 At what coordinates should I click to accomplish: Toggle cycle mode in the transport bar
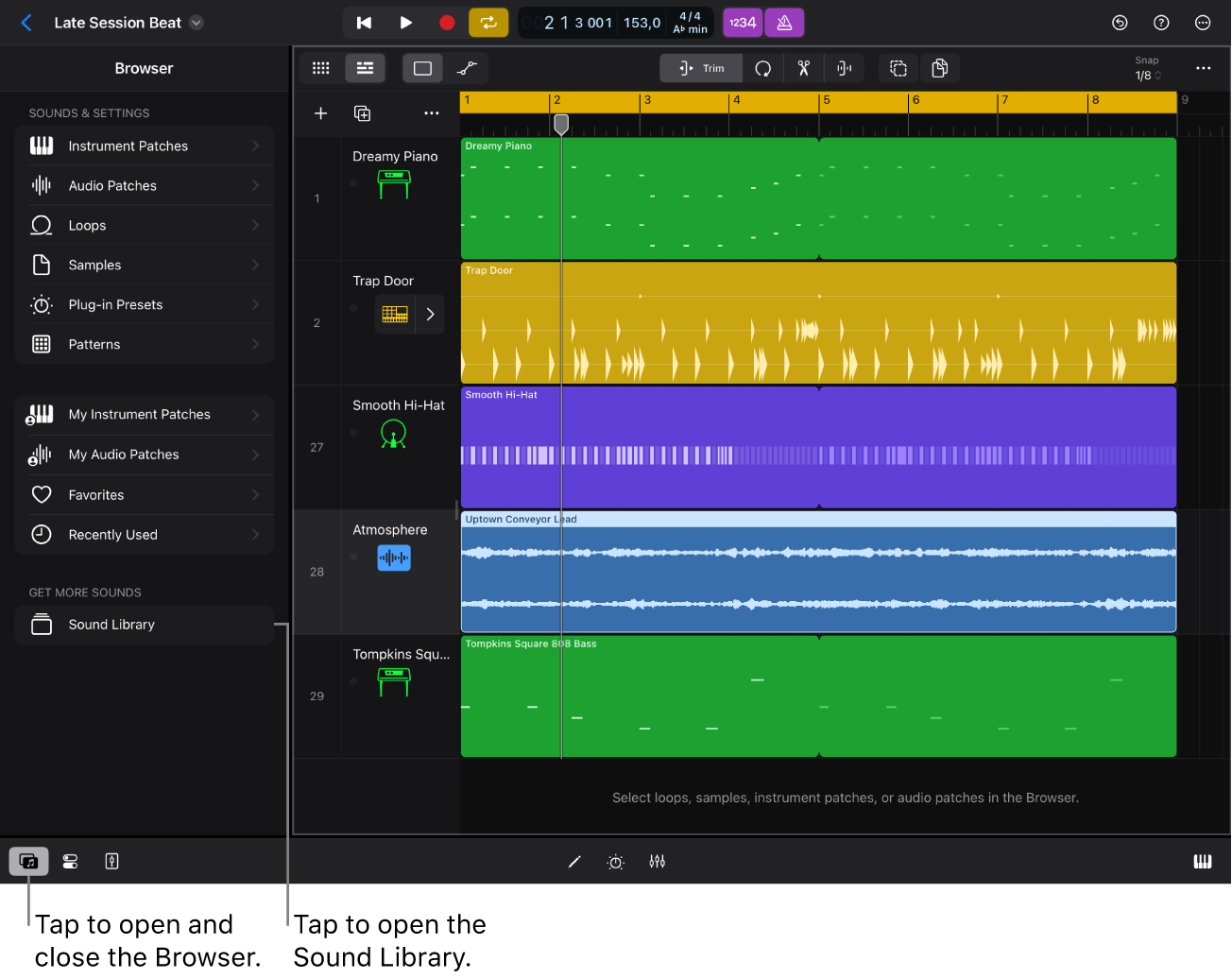coord(488,23)
